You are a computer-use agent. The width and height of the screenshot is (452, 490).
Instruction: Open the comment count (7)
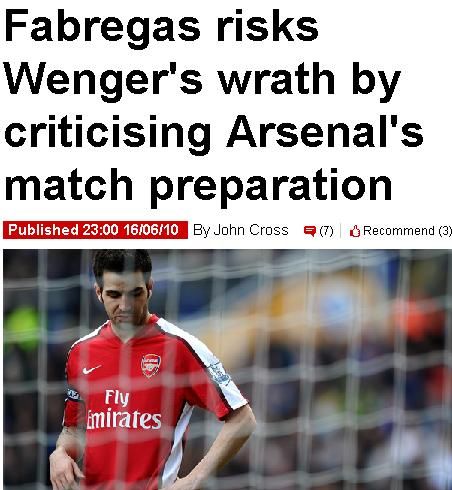(x=326, y=231)
